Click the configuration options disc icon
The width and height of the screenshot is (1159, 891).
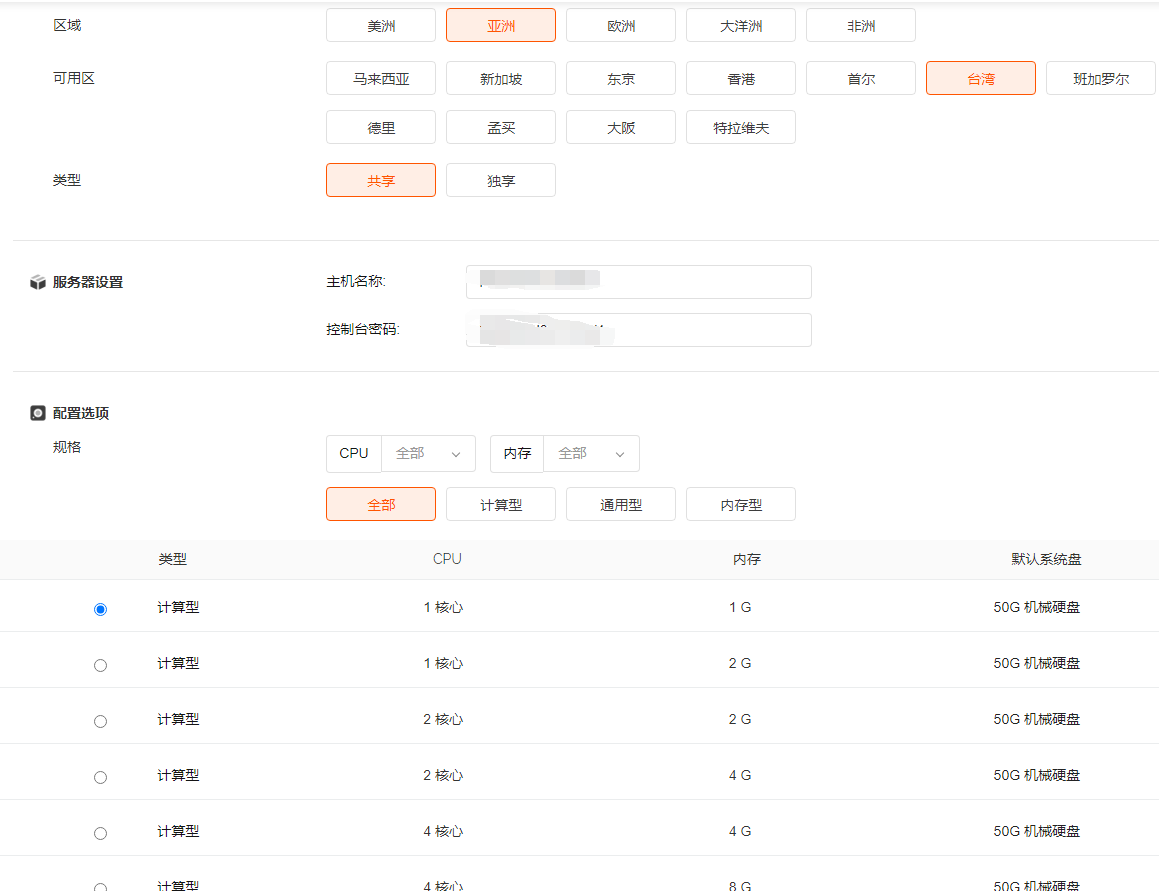coord(38,413)
